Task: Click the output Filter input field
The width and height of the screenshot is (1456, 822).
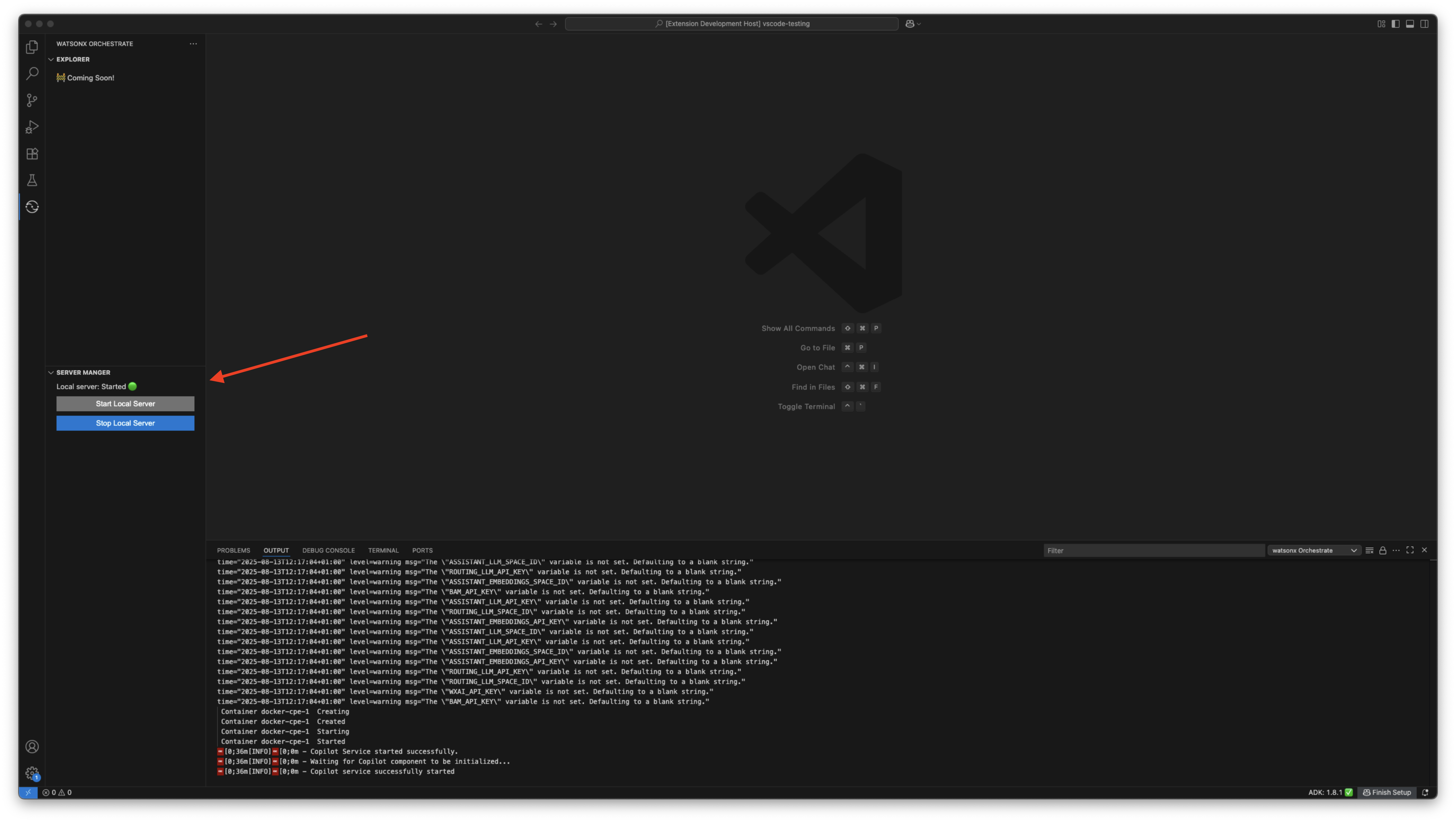Action: pos(1153,551)
